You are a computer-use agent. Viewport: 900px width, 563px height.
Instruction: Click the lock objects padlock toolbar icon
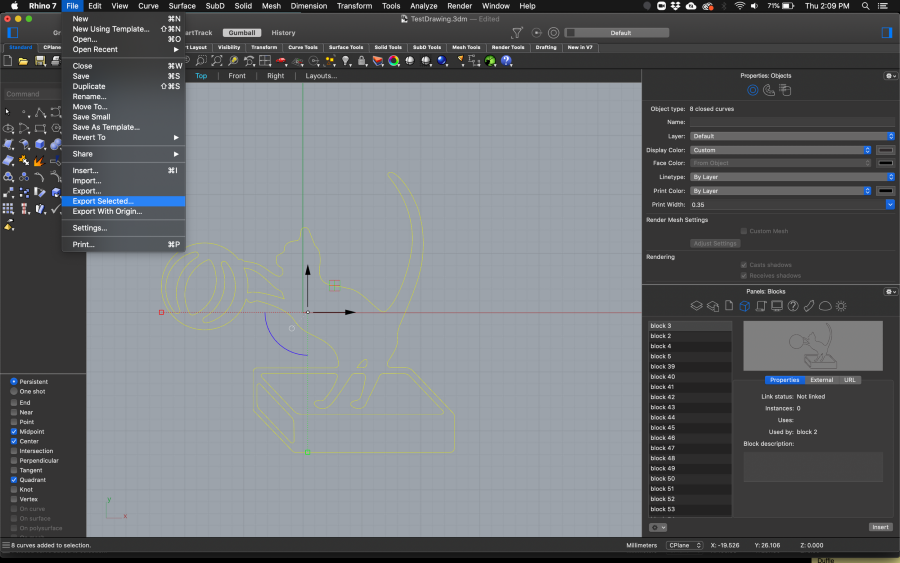coord(360,61)
